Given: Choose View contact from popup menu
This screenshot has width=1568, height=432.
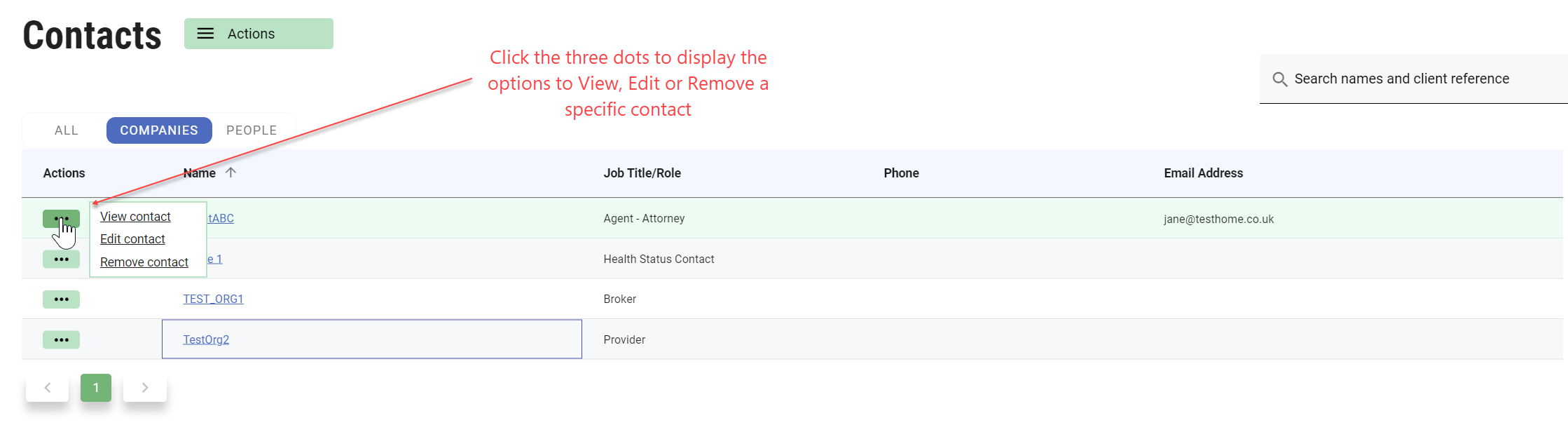Looking at the screenshot, I should click(x=135, y=217).
